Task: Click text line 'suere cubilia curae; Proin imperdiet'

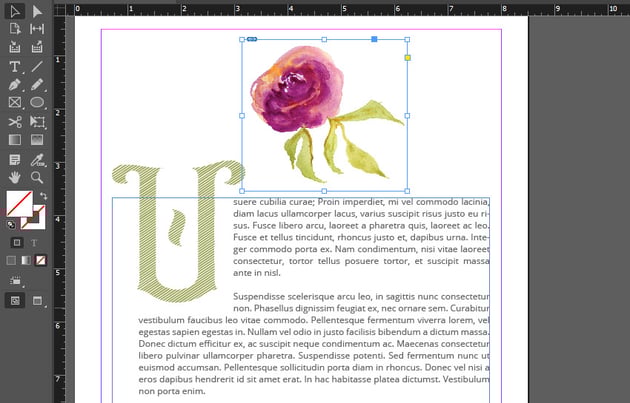Action: click(361, 202)
